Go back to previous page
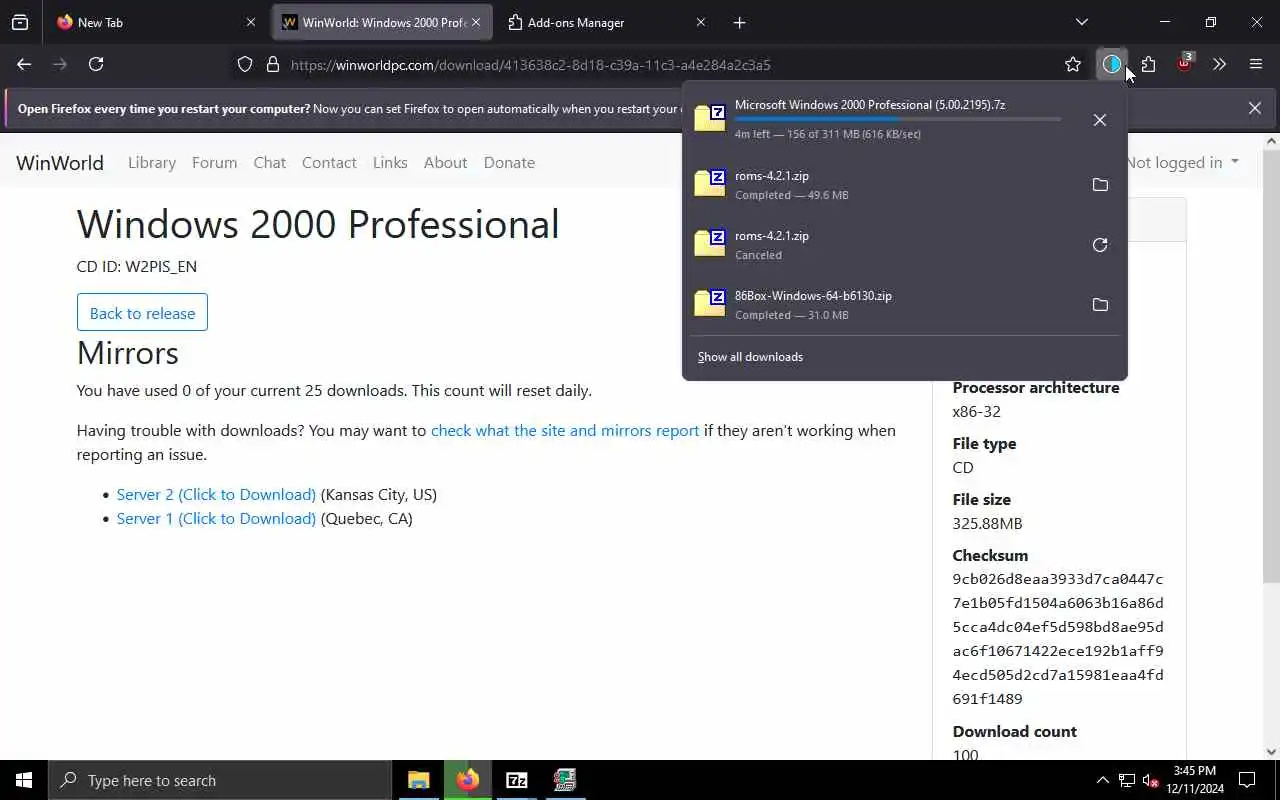The image size is (1280, 800). (x=24, y=64)
